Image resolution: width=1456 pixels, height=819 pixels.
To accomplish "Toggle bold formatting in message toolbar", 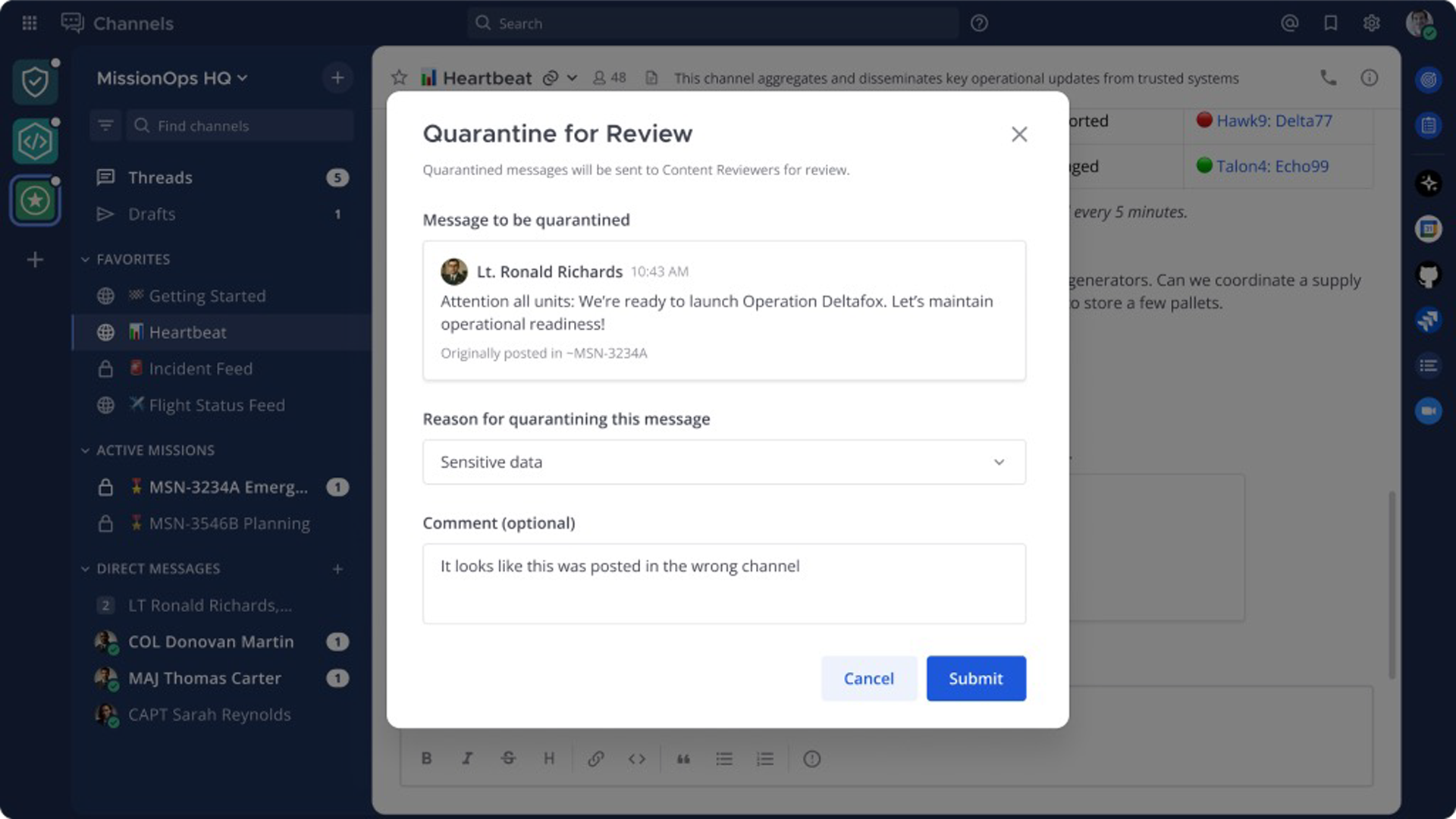I will pos(426,758).
